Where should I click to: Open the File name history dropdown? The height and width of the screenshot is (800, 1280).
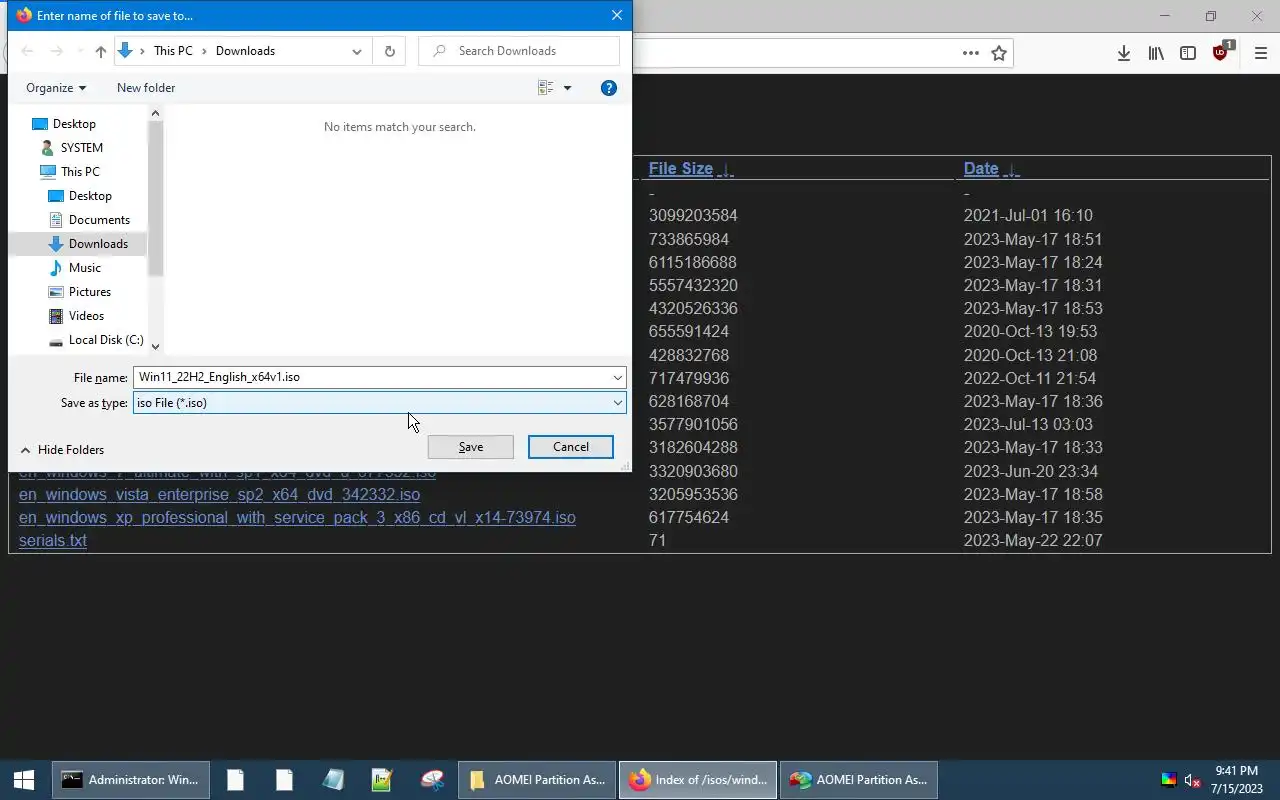coord(618,377)
